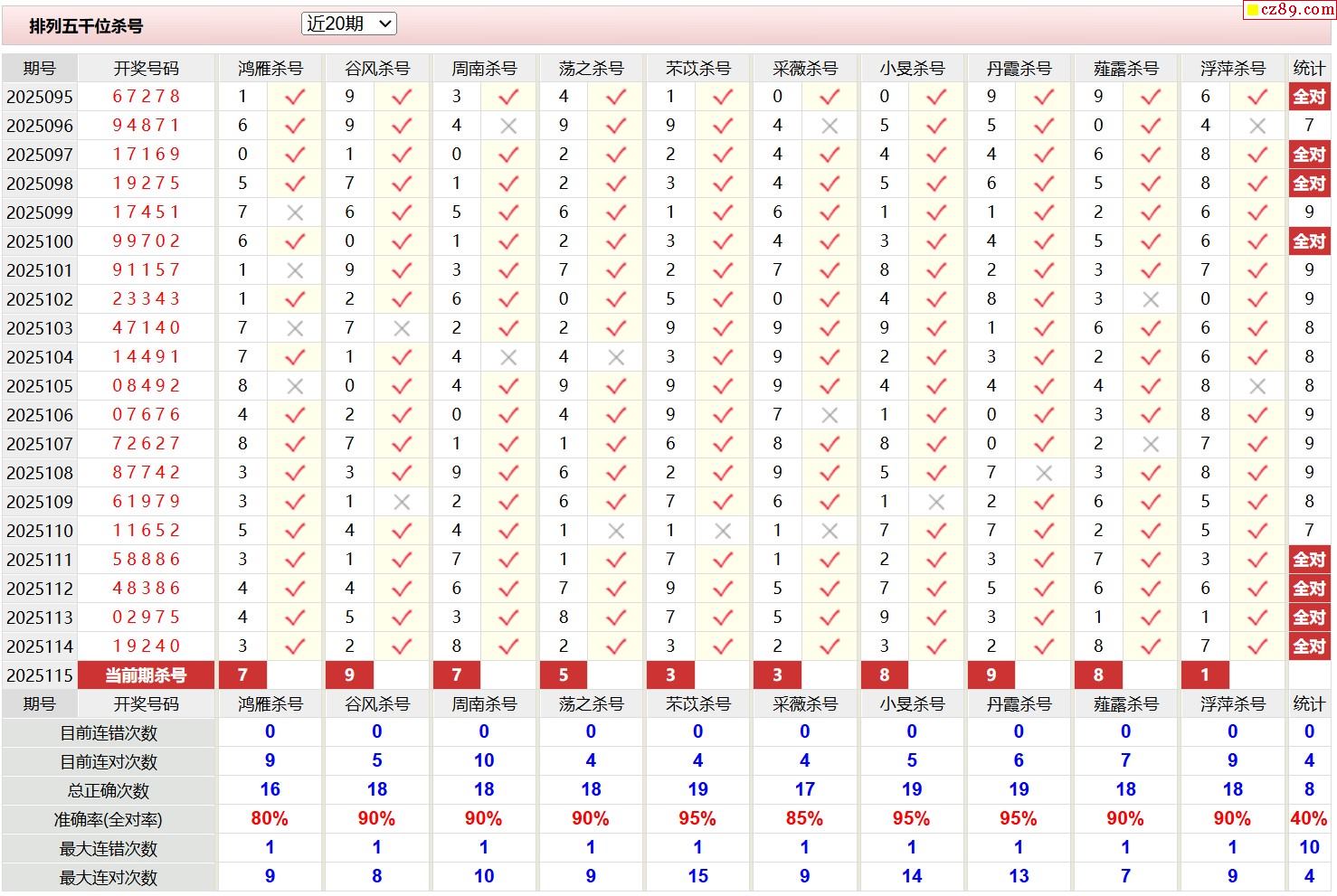Viewport: 1337px width, 896px height.
Task: Click the X mark for 荡之杀号 in row 2025104
Action: 616,357
